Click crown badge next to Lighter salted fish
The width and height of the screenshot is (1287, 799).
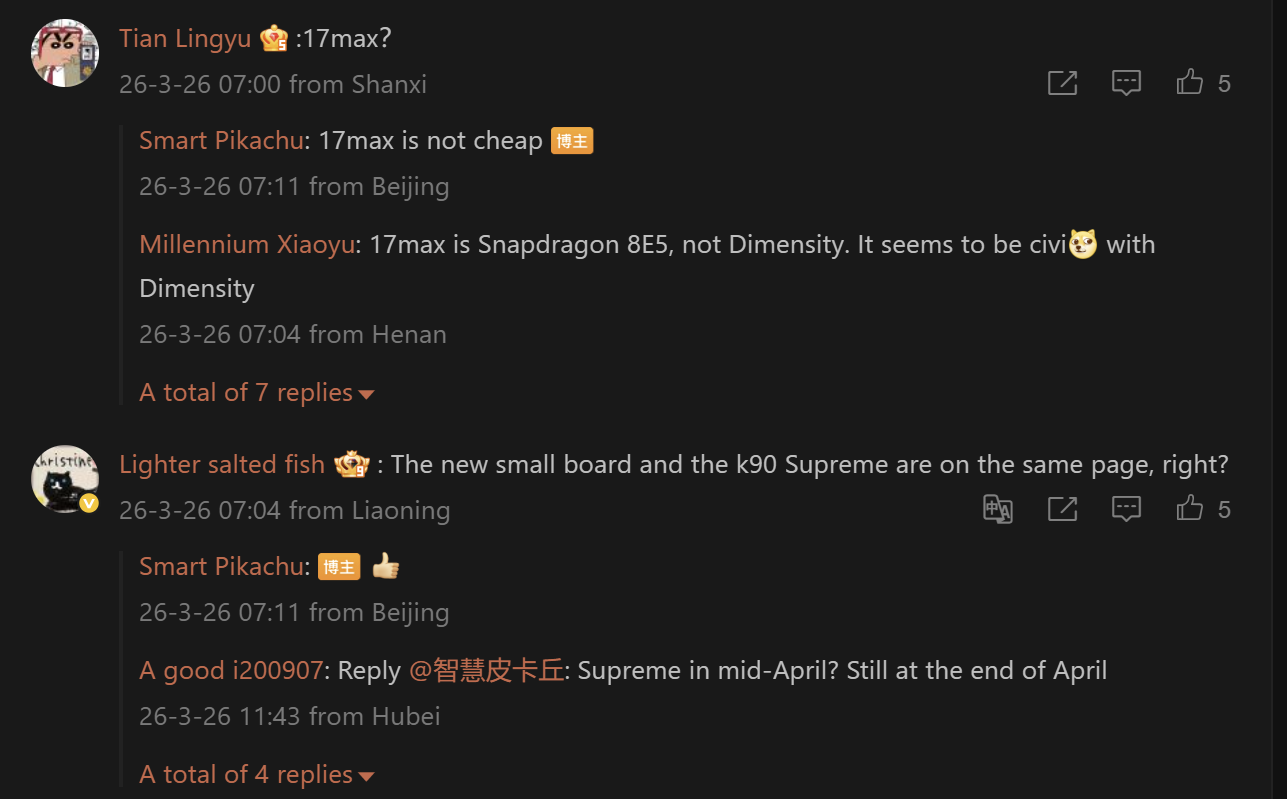(352, 465)
